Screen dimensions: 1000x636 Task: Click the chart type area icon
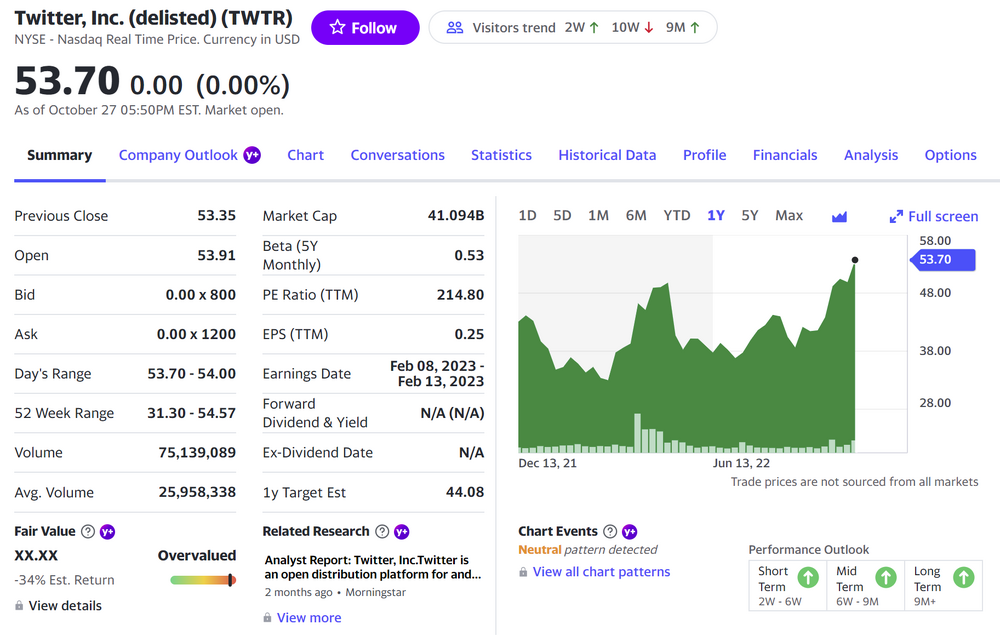(x=839, y=216)
